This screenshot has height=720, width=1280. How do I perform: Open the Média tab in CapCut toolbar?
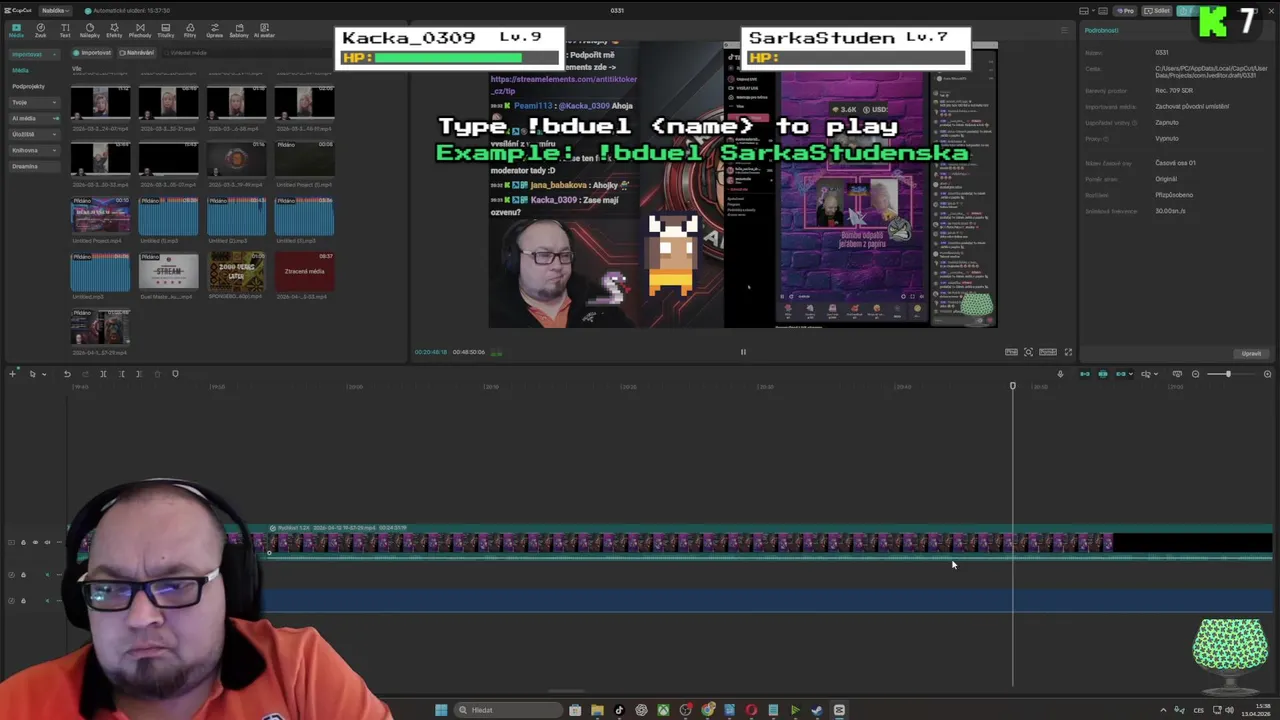point(16,30)
